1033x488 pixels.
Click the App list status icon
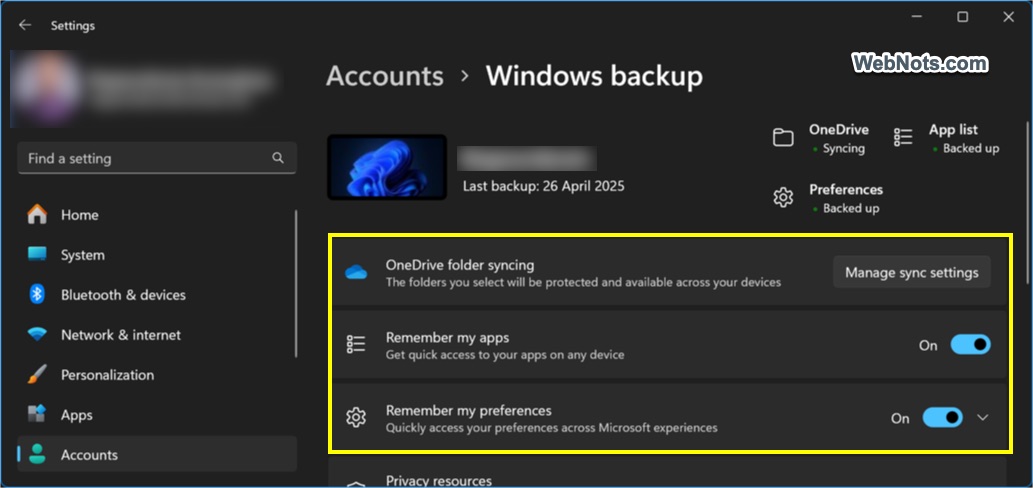pos(903,138)
